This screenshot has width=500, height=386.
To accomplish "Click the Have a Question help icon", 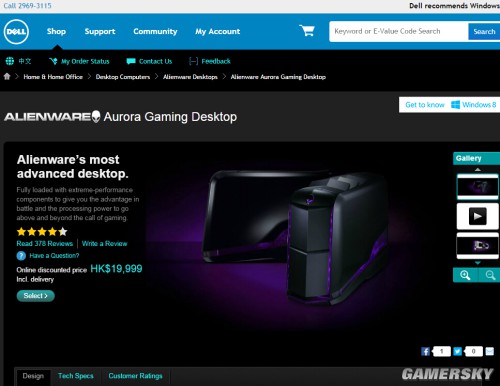I will [x=21, y=256].
